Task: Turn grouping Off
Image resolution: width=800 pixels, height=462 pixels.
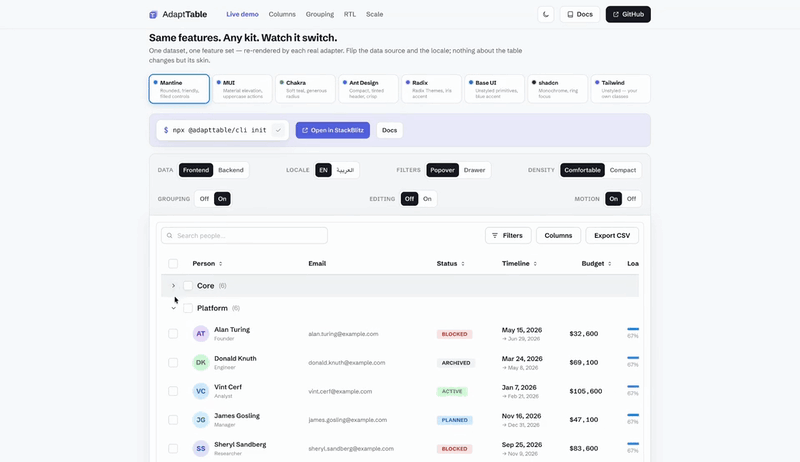Action: [204, 199]
